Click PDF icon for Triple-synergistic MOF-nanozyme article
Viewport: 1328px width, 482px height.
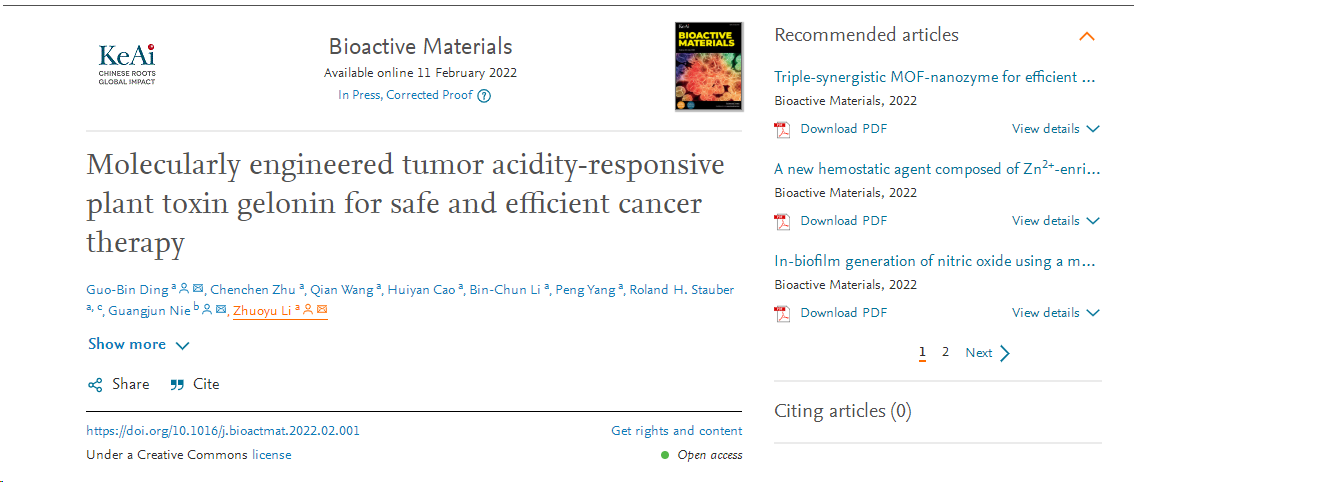(x=782, y=129)
